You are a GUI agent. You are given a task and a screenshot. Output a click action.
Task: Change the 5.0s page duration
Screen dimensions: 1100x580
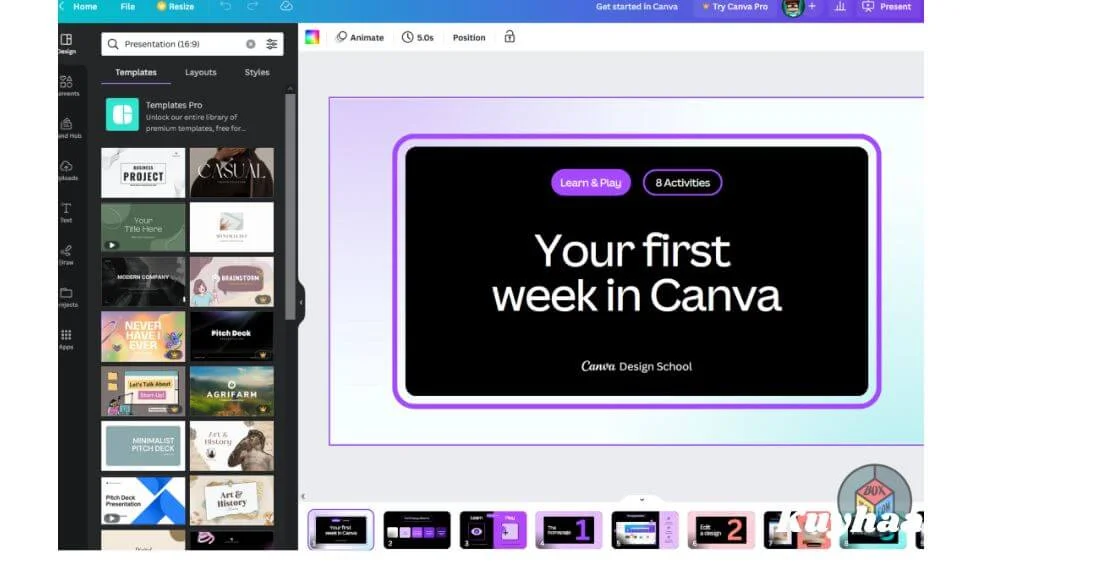pyautogui.click(x=417, y=37)
